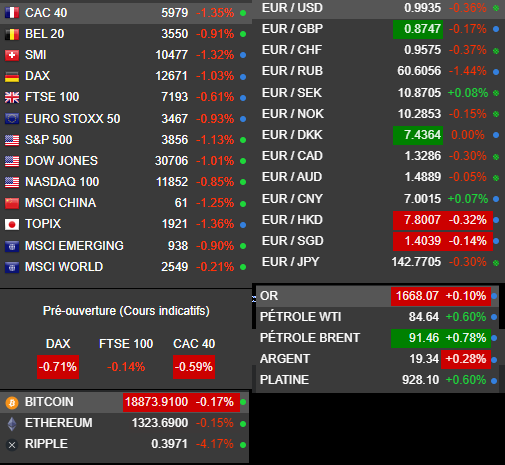Click the EU flag icon beside EURO STOXX 50
This screenshot has width=505, height=465.
[x=12, y=119]
